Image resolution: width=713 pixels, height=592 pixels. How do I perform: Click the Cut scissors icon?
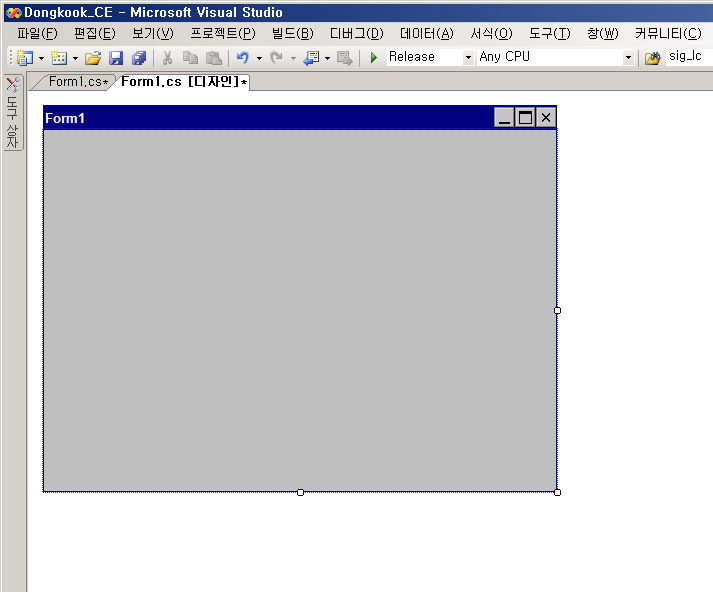coord(167,58)
